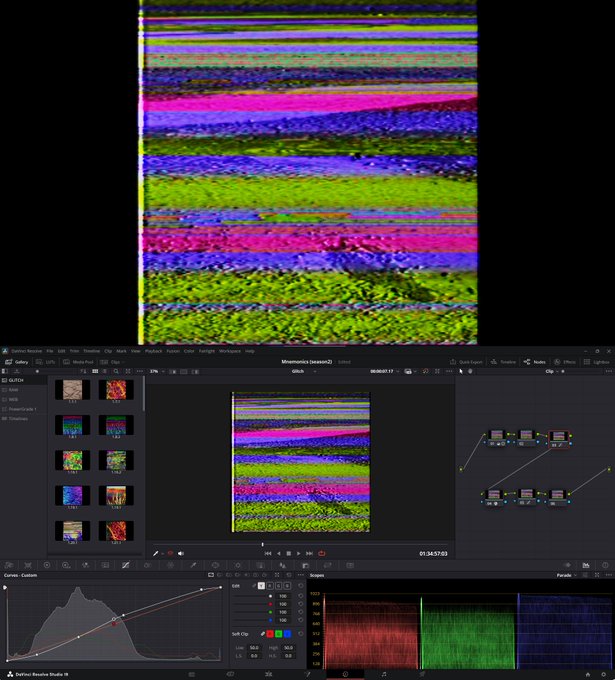
Task: Open the Curves palette icon
Action: click(x=125, y=565)
